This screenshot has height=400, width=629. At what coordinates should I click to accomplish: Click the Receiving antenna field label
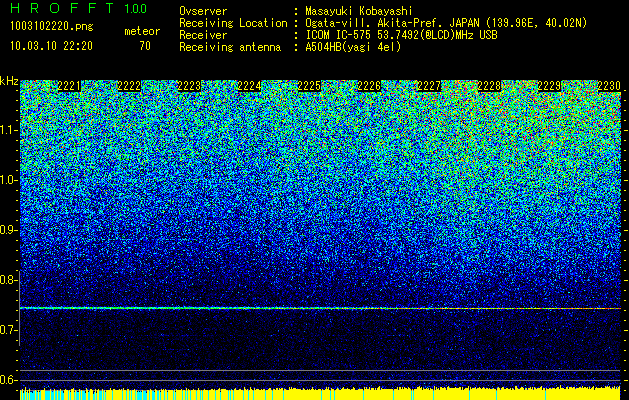[230, 47]
